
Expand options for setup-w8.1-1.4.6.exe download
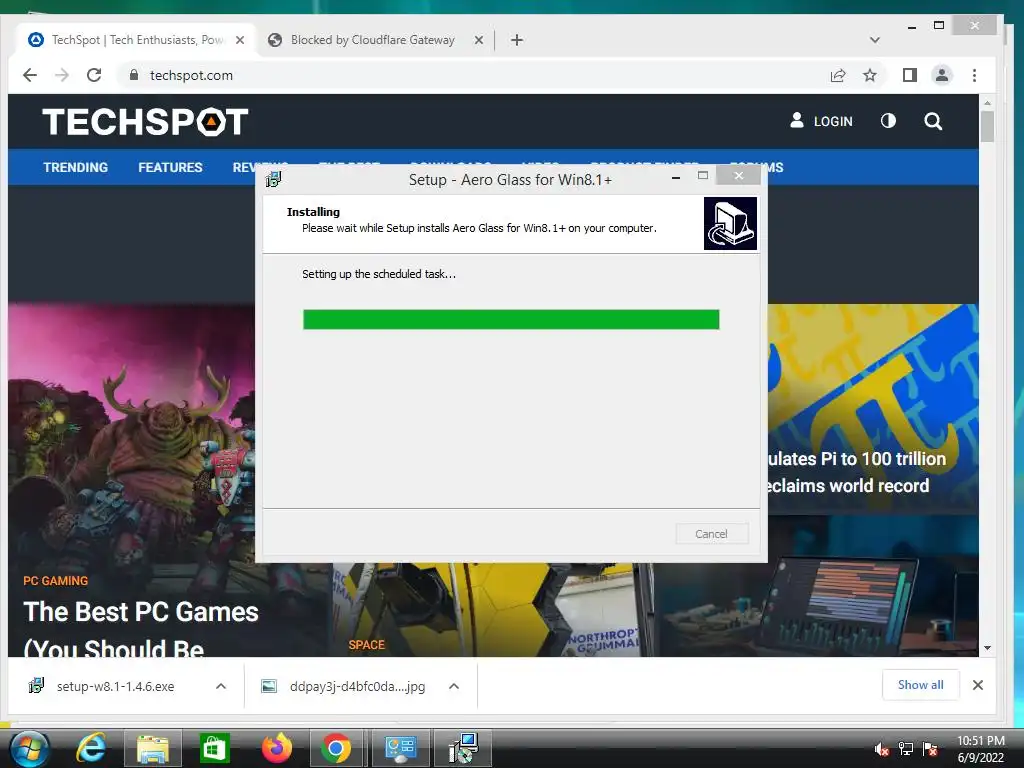coord(221,686)
